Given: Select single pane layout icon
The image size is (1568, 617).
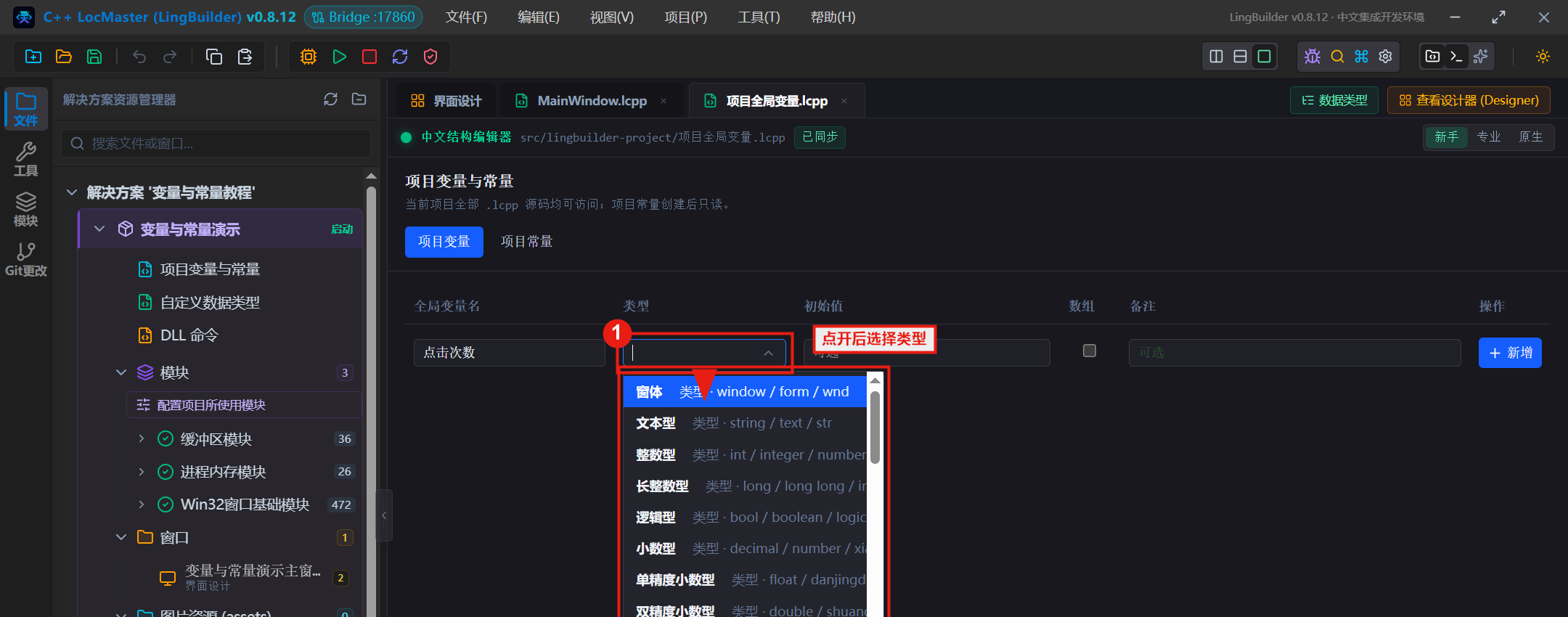Looking at the screenshot, I should tap(1265, 57).
